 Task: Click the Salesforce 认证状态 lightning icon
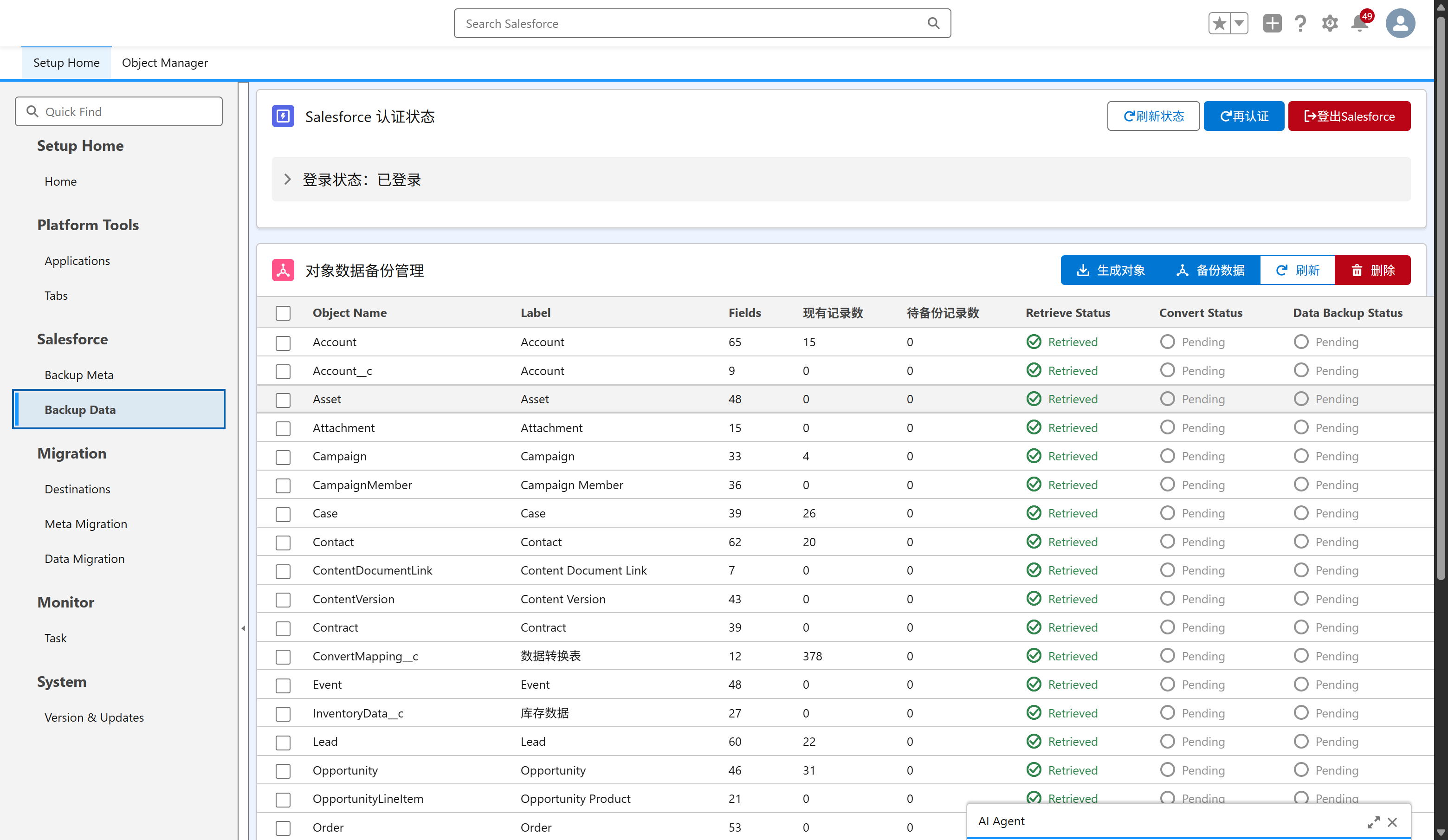click(283, 116)
